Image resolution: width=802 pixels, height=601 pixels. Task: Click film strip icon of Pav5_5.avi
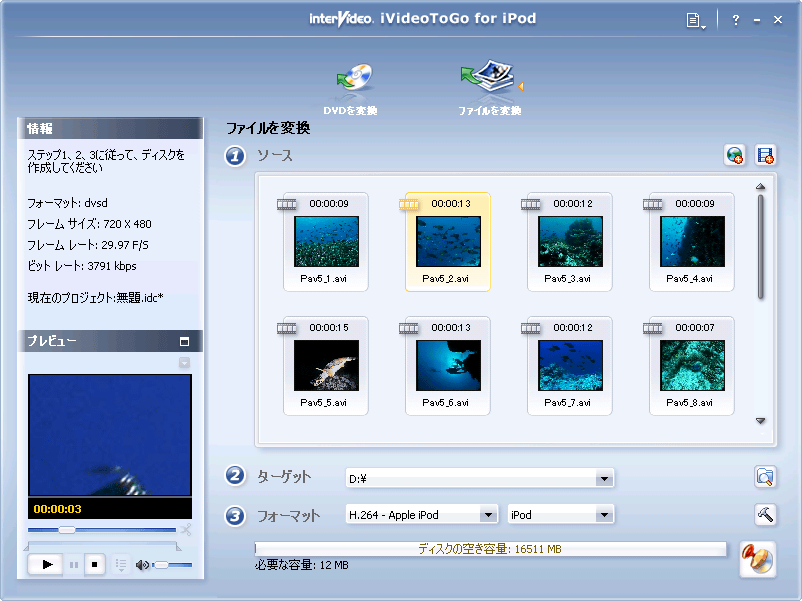(x=286, y=328)
